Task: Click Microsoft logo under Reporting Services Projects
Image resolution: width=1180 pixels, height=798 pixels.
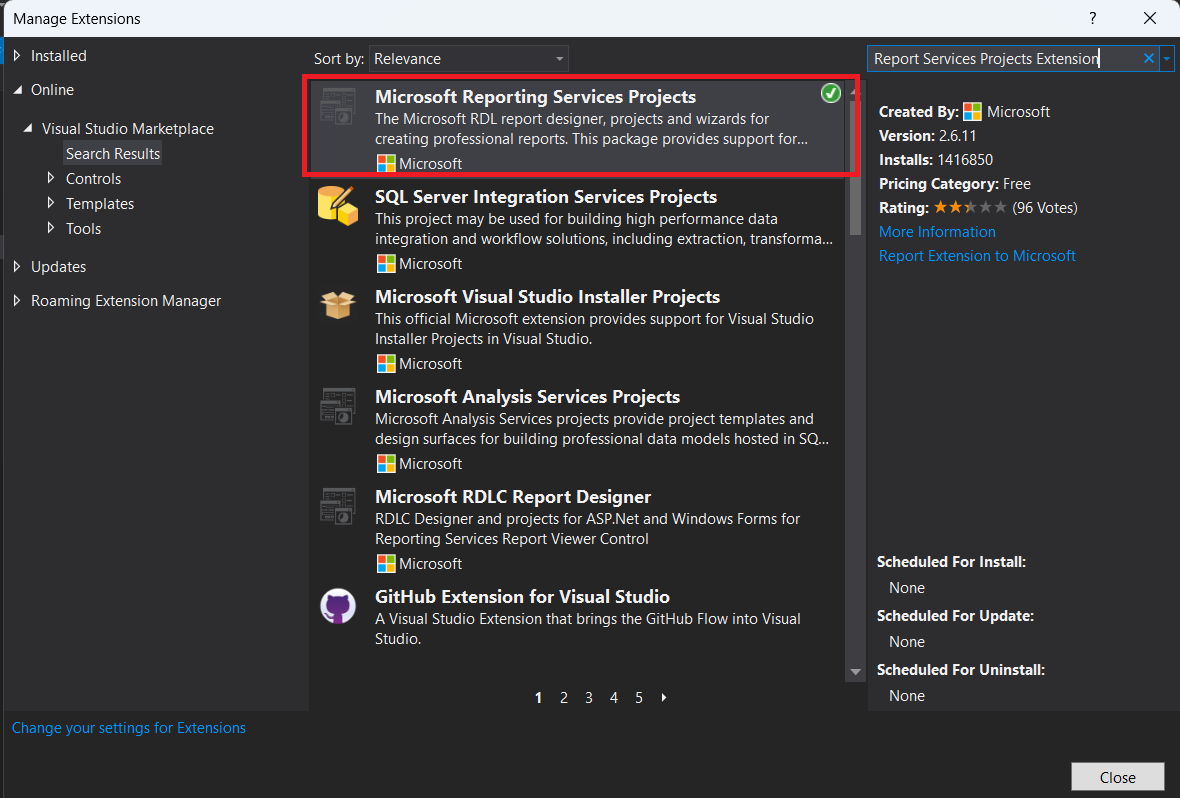Action: (386, 163)
